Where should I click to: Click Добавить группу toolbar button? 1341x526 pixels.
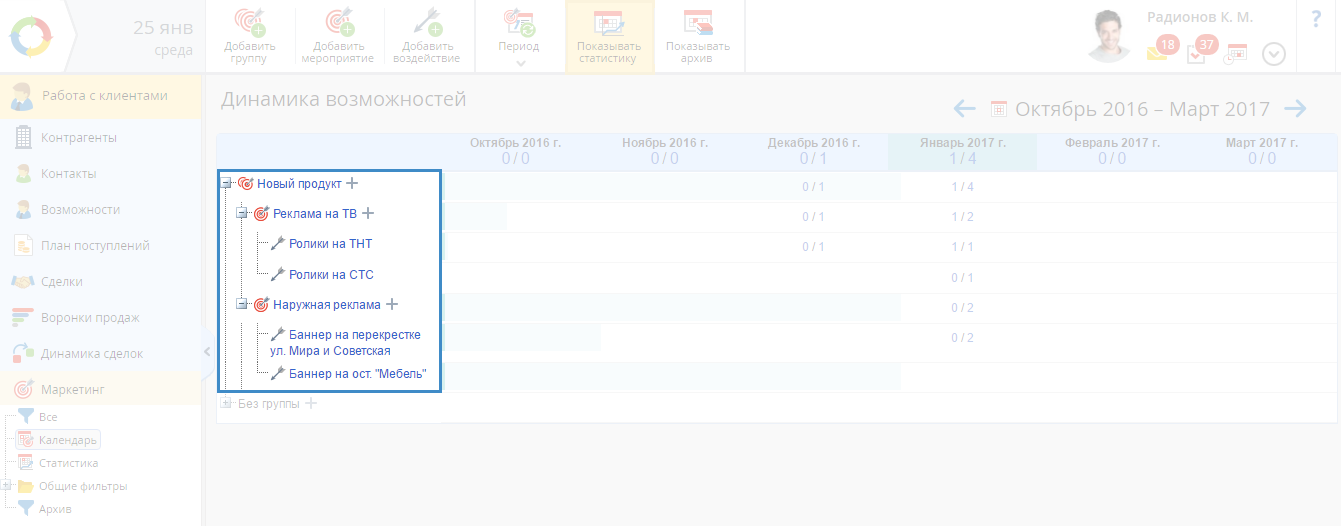[x=249, y=37]
